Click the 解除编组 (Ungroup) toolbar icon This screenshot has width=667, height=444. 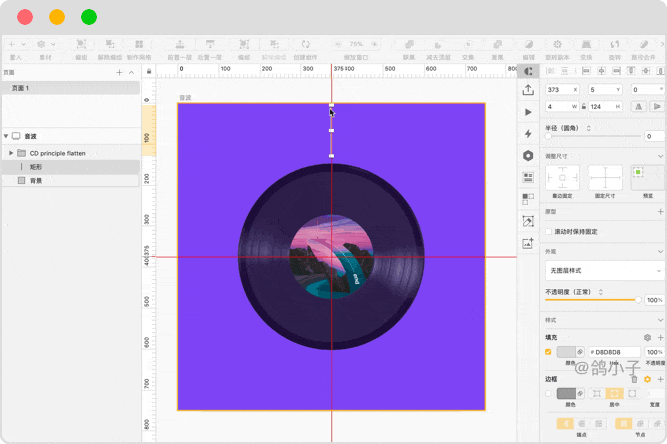click(x=110, y=44)
